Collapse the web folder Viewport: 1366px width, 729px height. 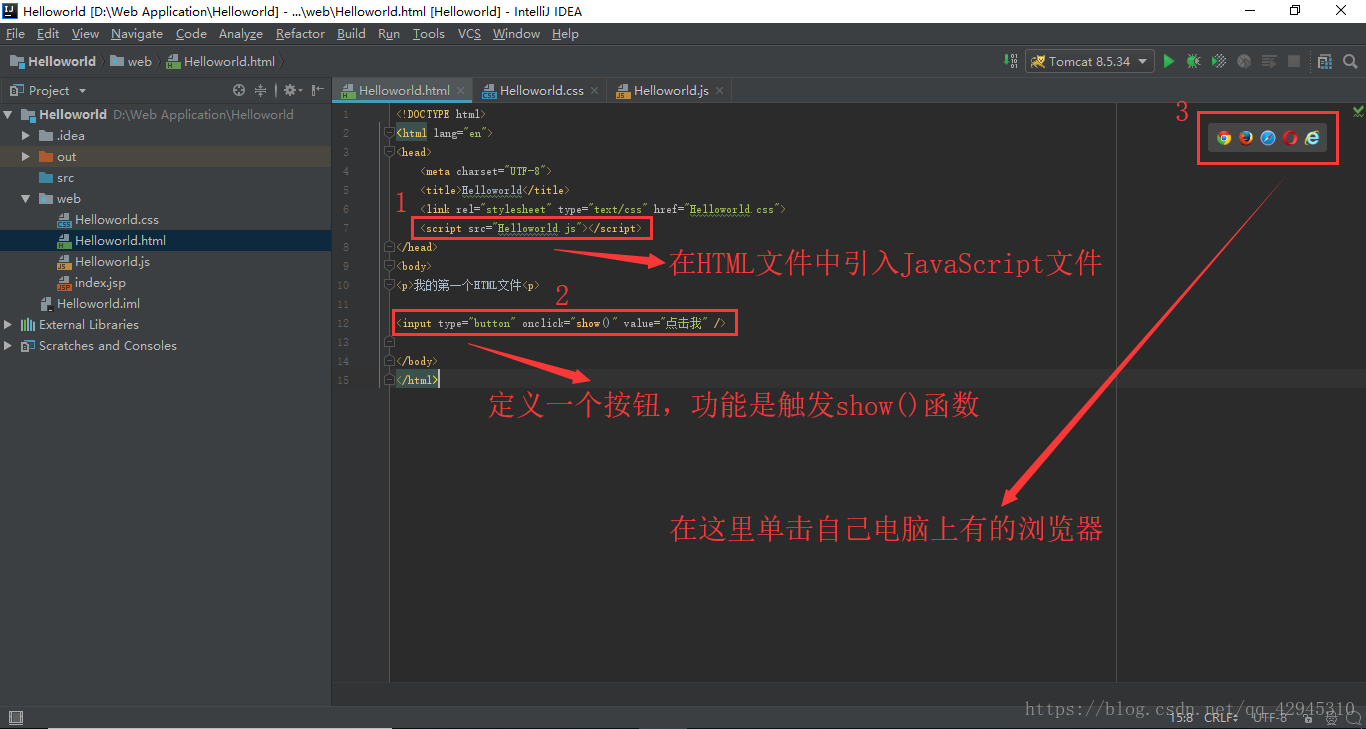point(27,199)
